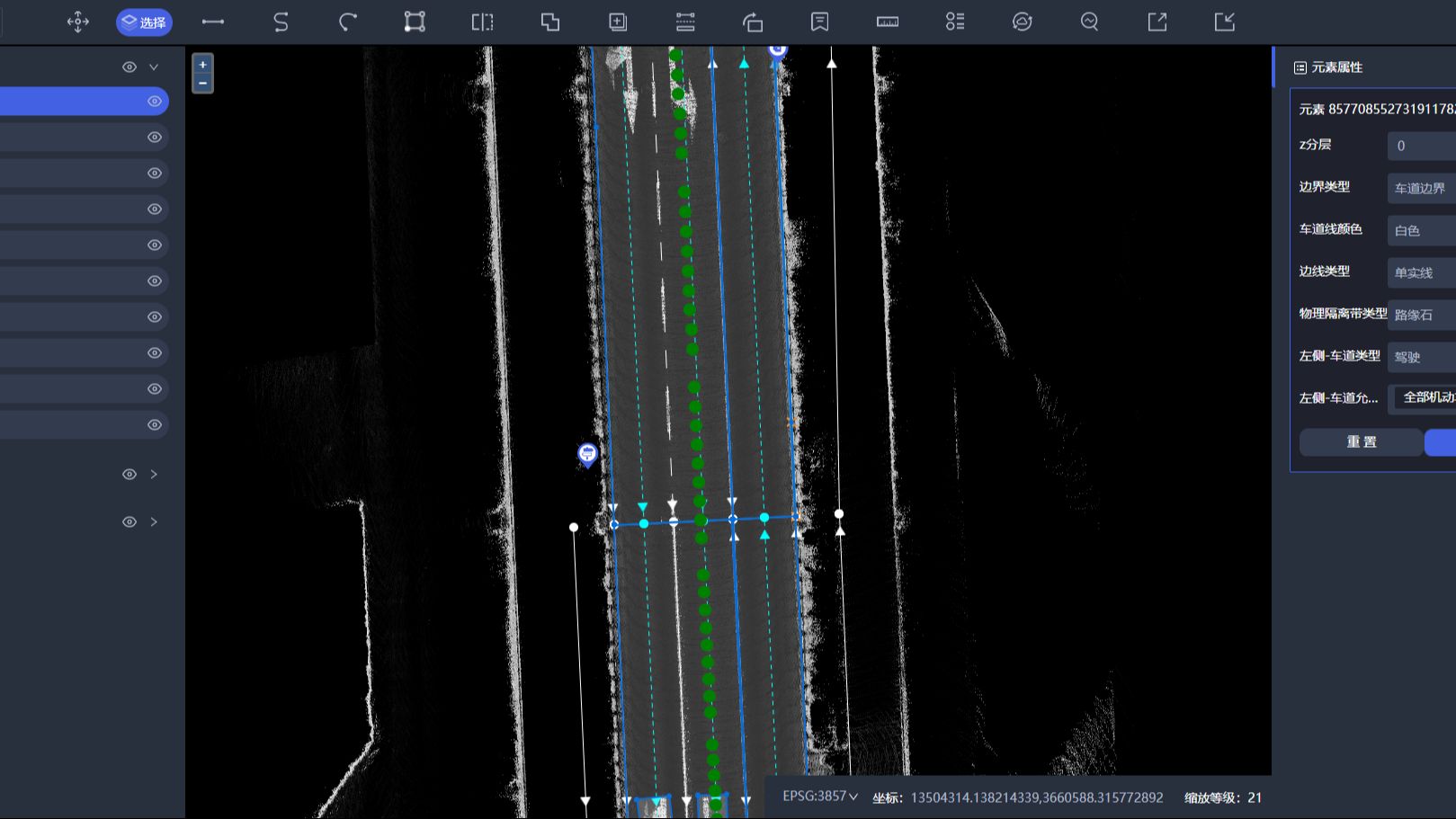
Task: Click the add-box plus tool
Action: [618, 22]
